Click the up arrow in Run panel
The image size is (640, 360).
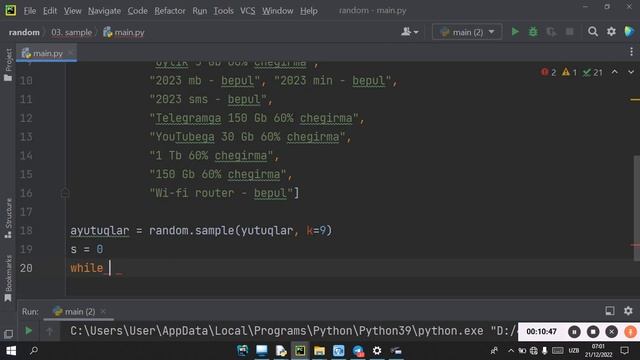click(49, 331)
